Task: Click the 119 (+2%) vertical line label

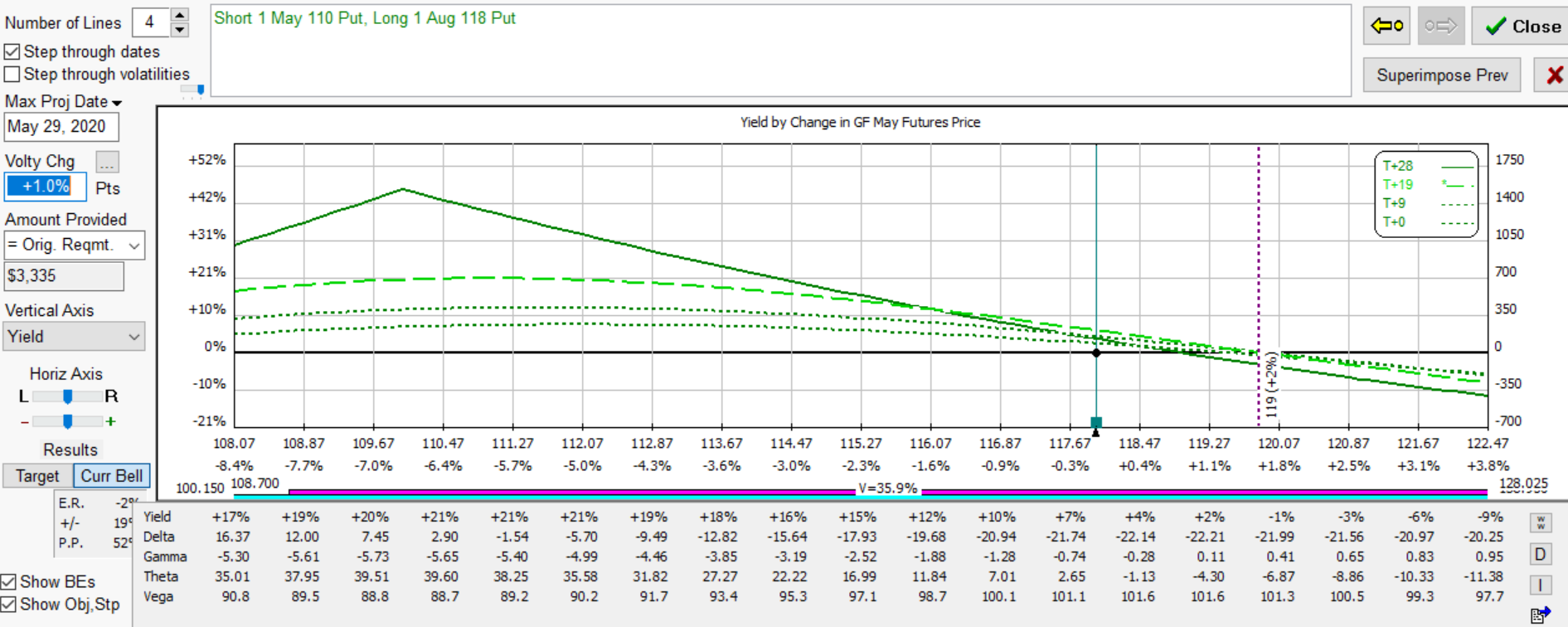Action: tap(1271, 385)
